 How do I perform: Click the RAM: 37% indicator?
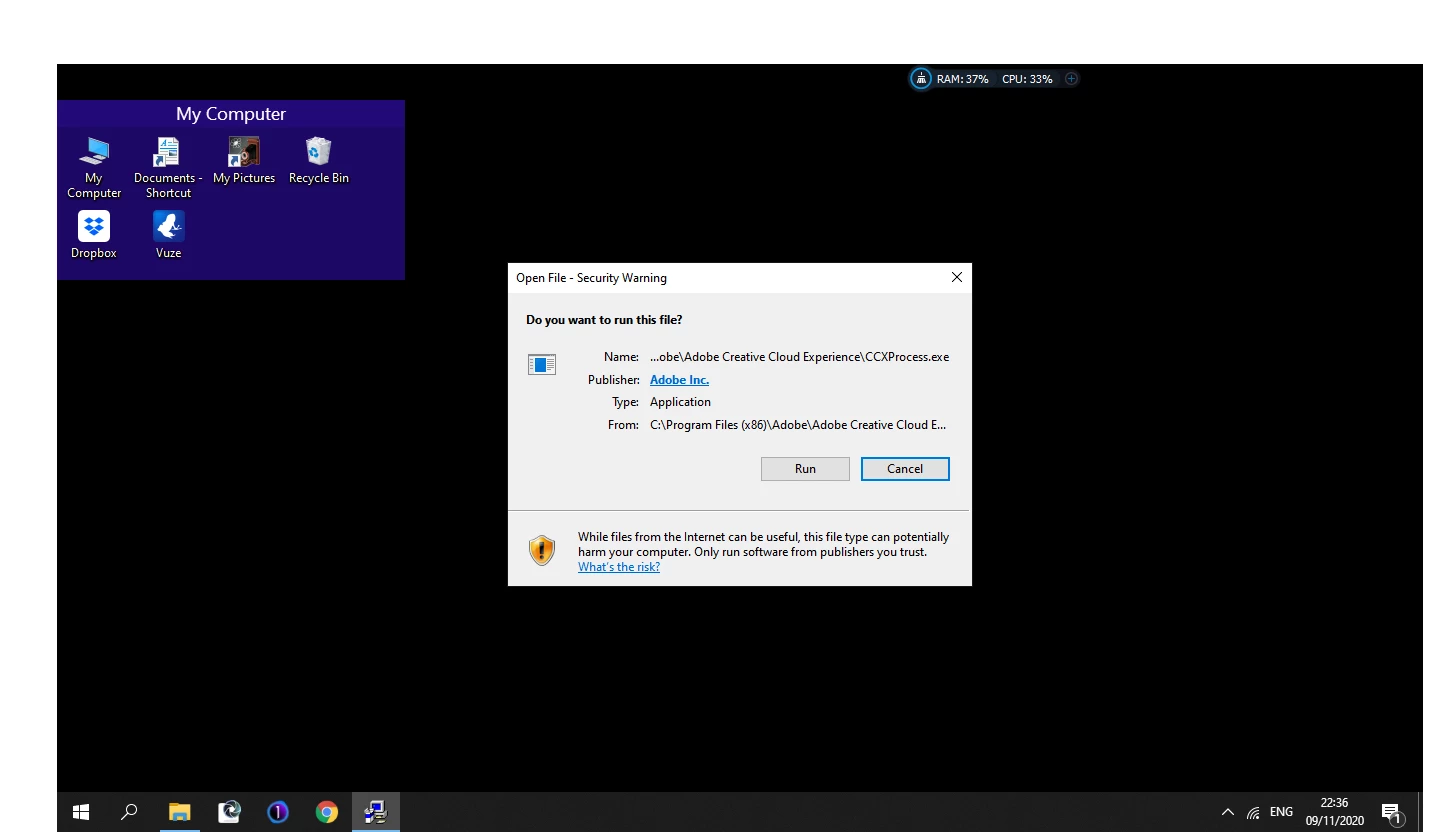pyautogui.click(x=962, y=79)
